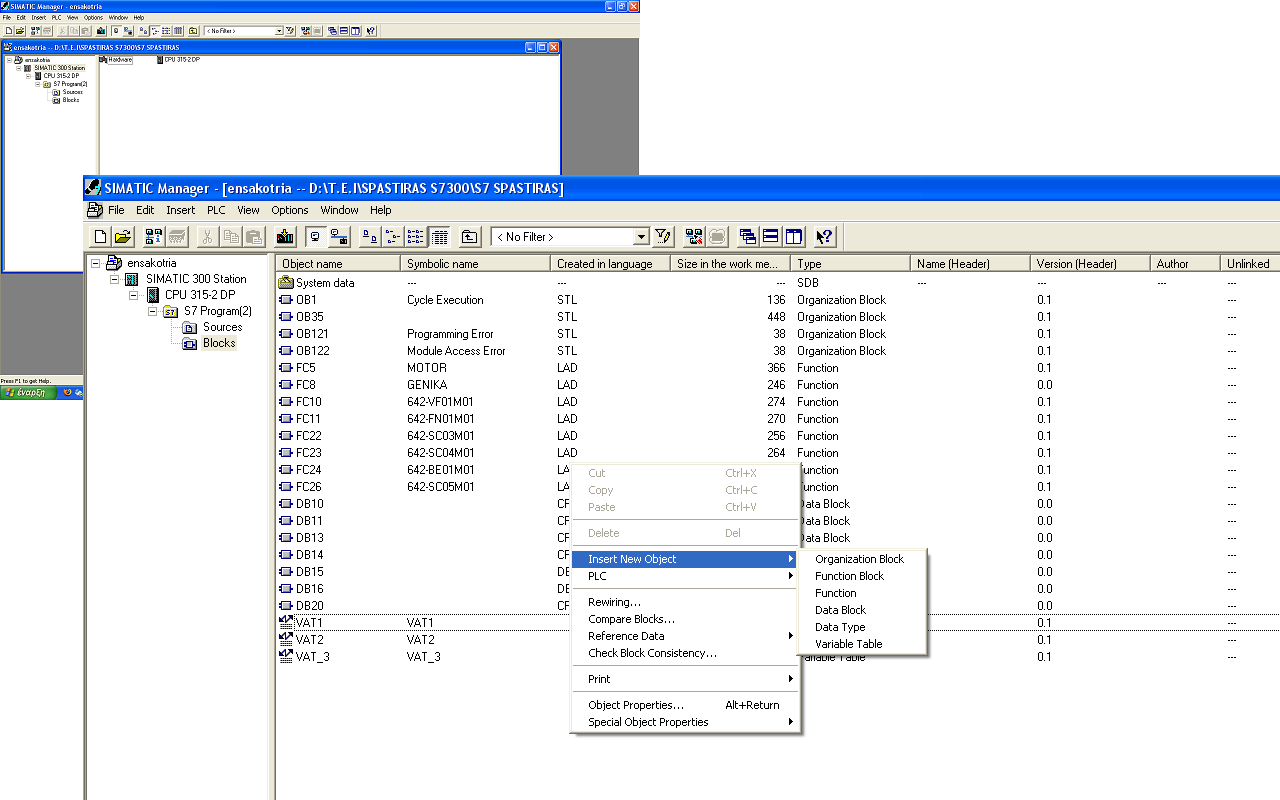
Task: Sort by Object name column header
Action: [x=338, y=264]
